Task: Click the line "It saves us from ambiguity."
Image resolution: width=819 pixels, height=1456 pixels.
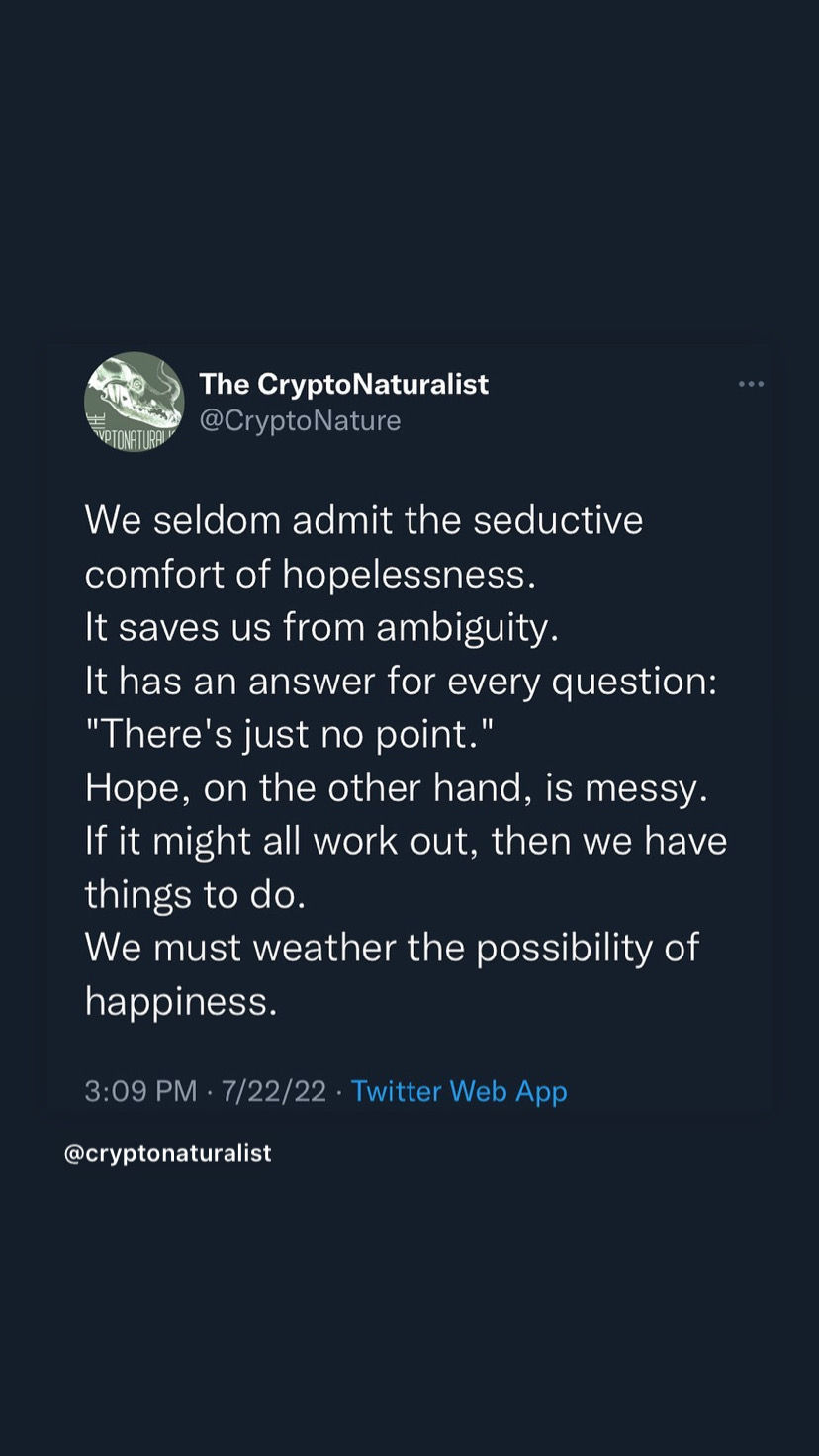Action: click(321, 628)
